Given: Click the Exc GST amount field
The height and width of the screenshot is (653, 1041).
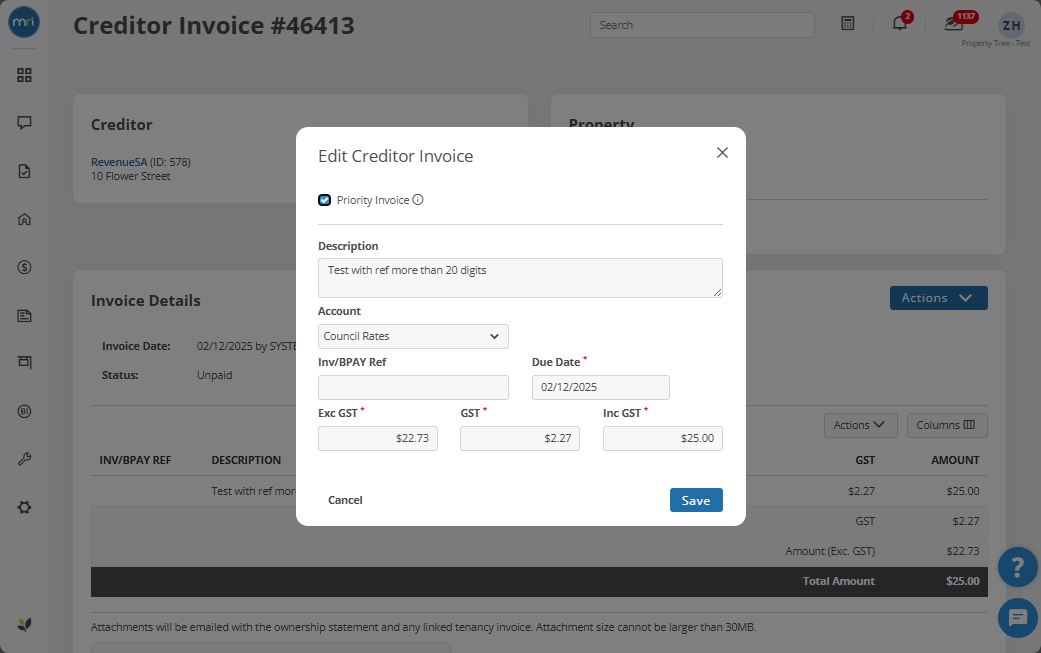Looking at the screenshot, I should click(x=378, y=439).
